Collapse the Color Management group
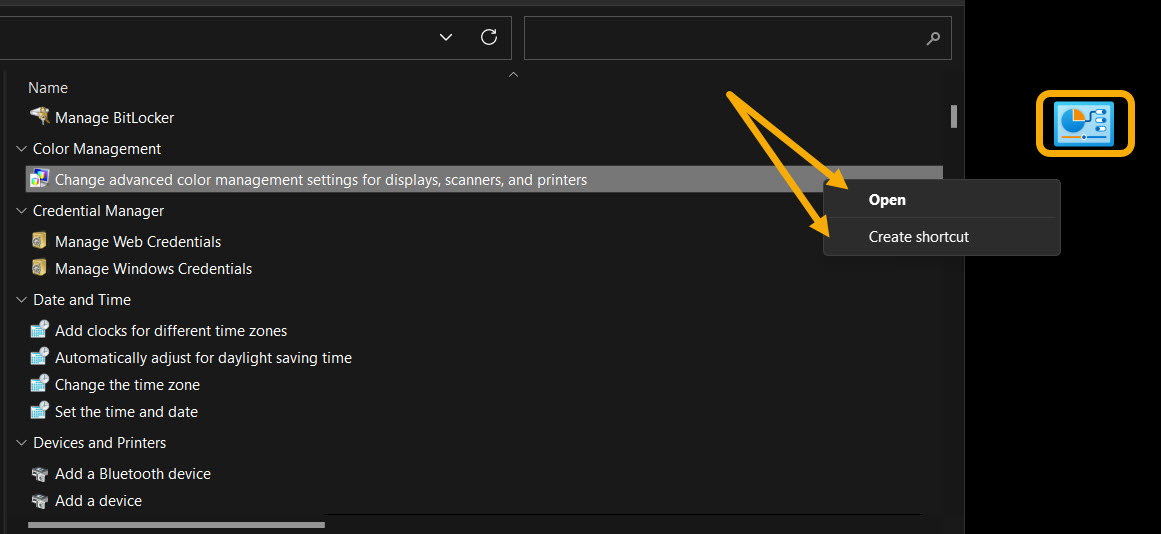Viewport: 1161px width, 534px height. 20,149
